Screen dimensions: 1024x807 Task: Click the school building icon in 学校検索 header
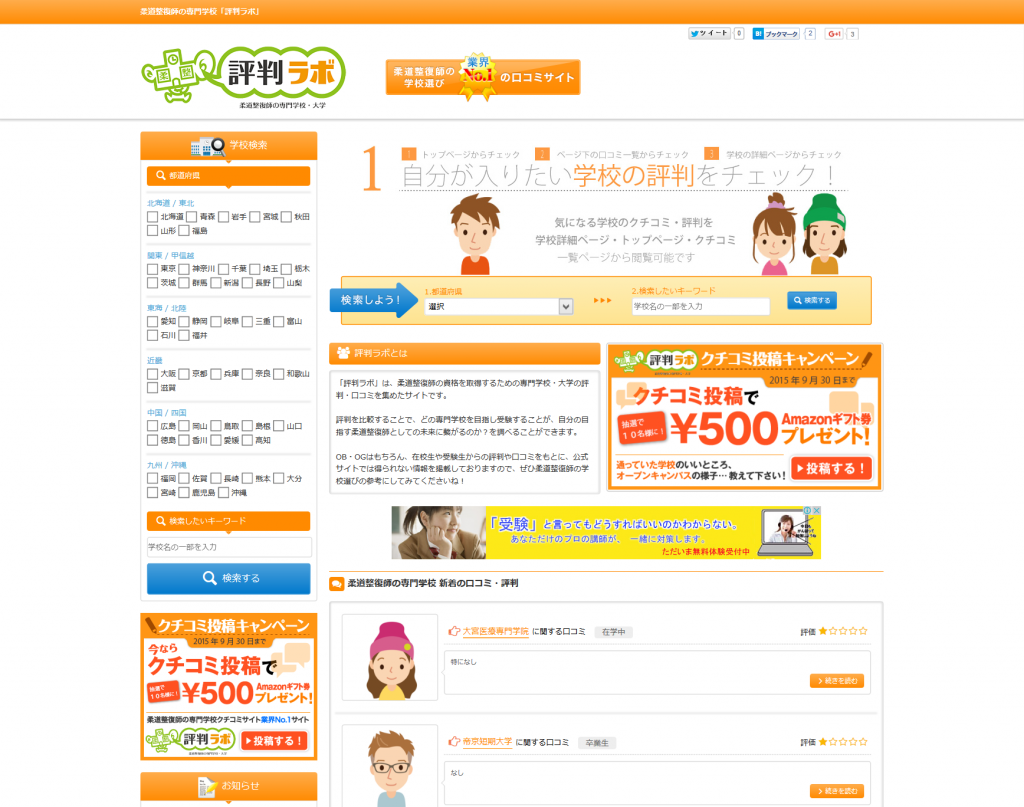pos(207,145)
